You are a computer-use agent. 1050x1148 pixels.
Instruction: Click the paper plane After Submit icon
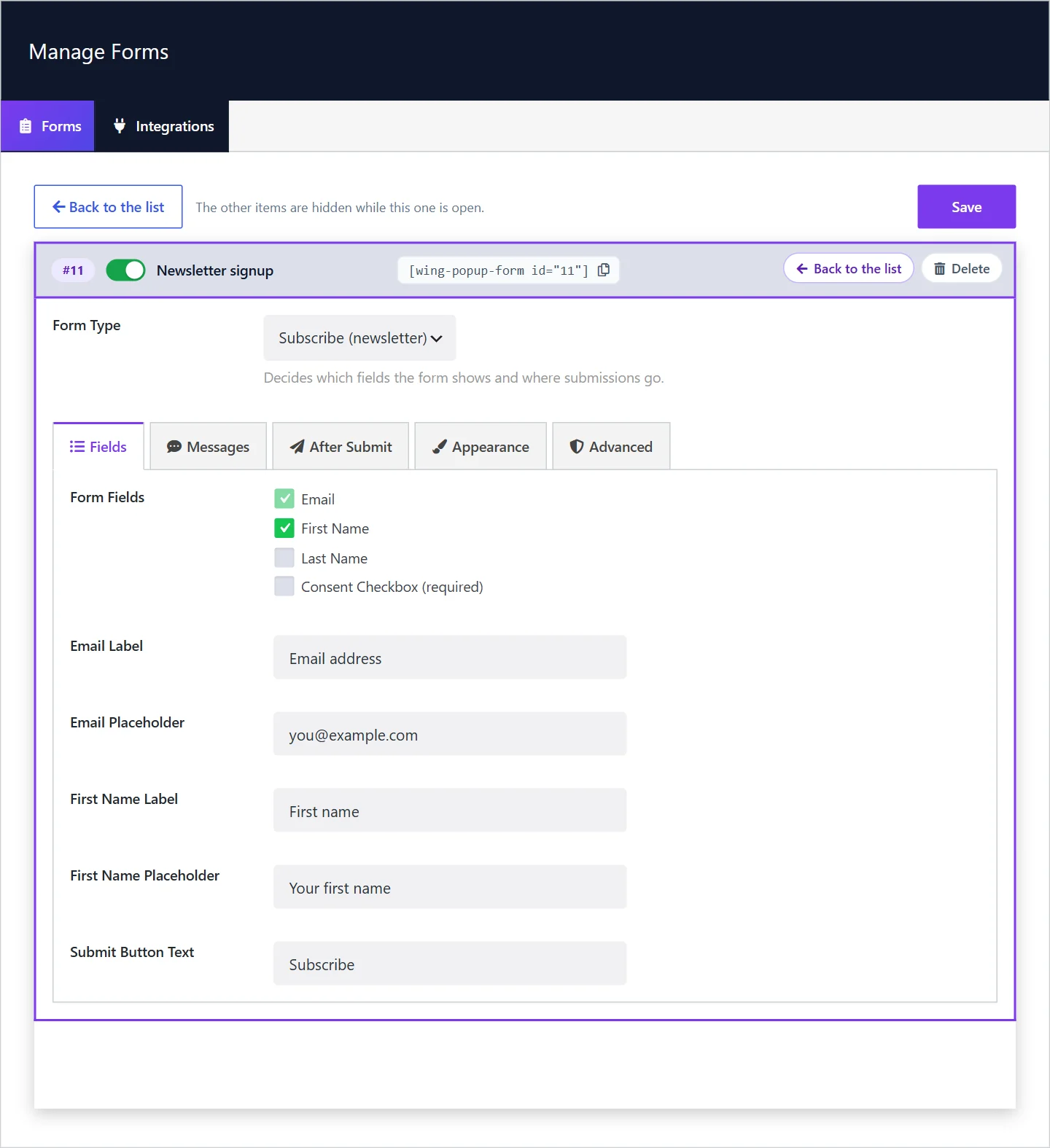[x=297, y=447]
